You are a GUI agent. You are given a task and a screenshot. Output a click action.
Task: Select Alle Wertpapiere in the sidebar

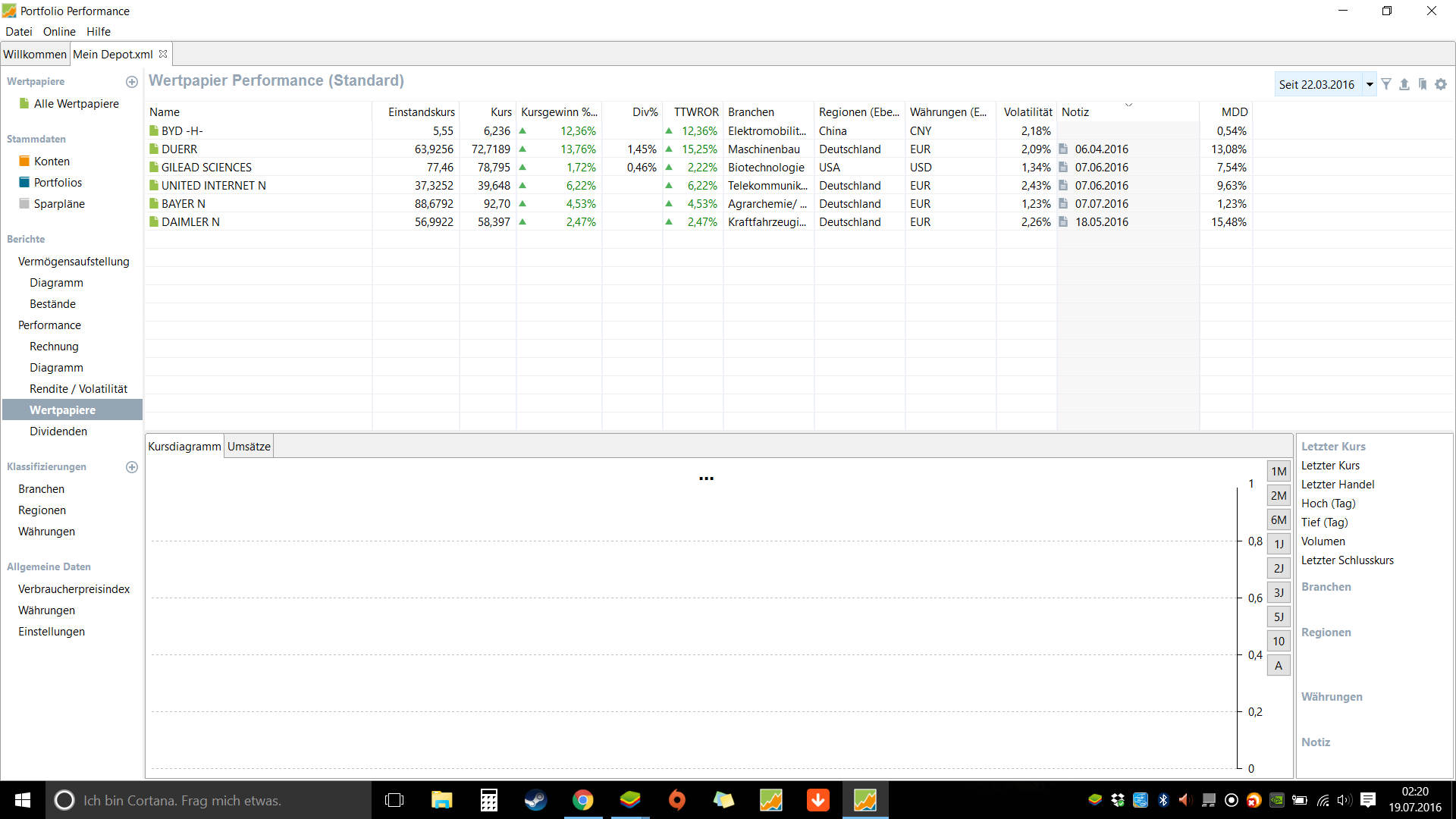[x=76, y=104]
